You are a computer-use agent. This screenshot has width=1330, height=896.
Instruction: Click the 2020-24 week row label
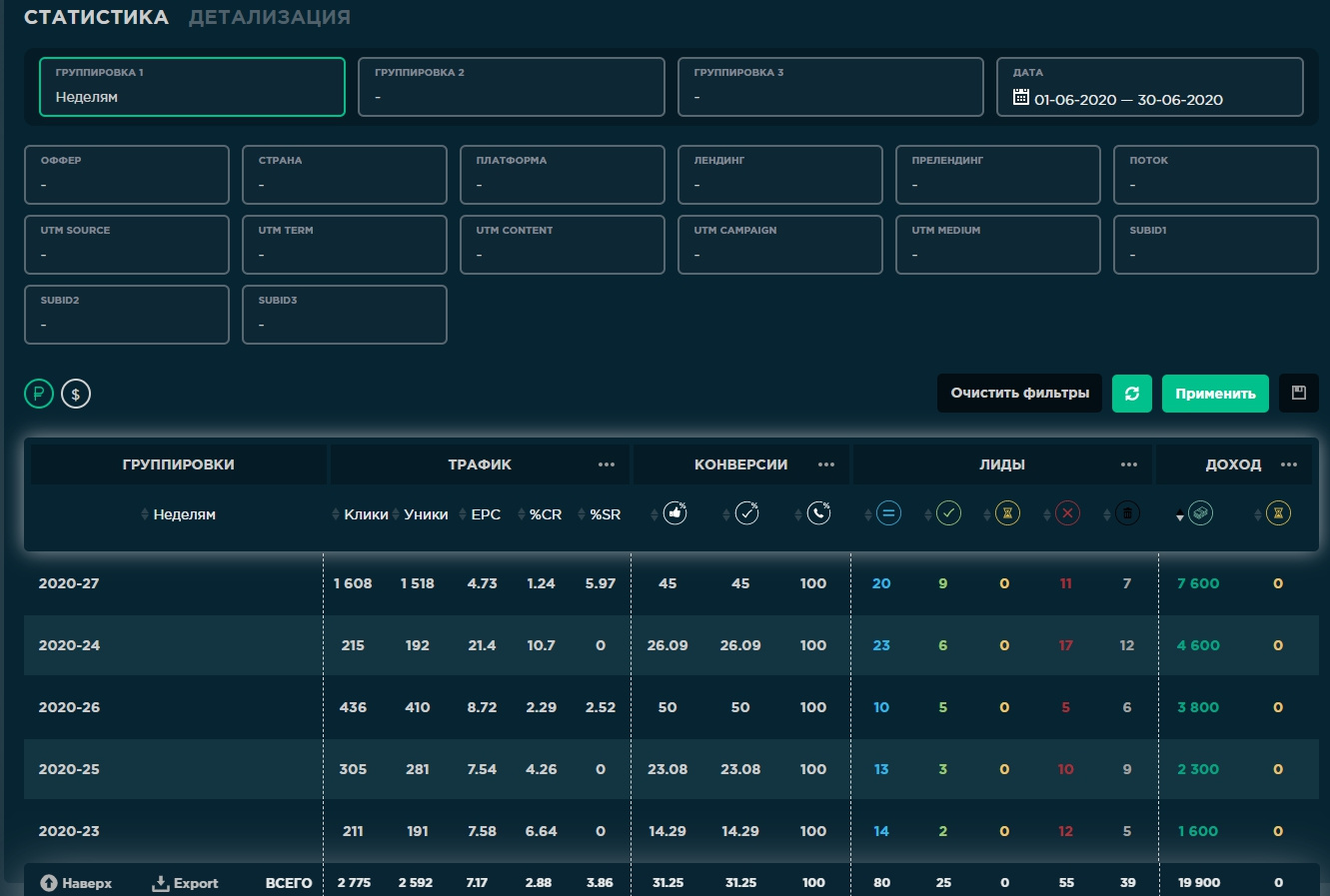tap(69, 645)
